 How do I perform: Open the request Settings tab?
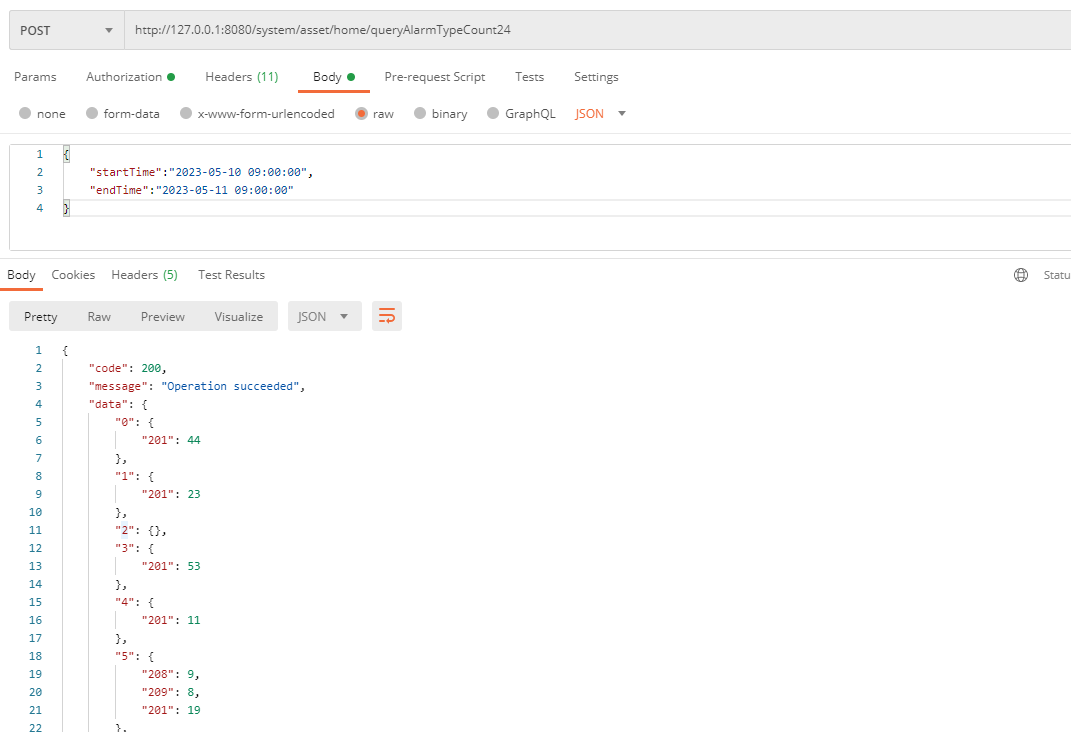(596, 77)
